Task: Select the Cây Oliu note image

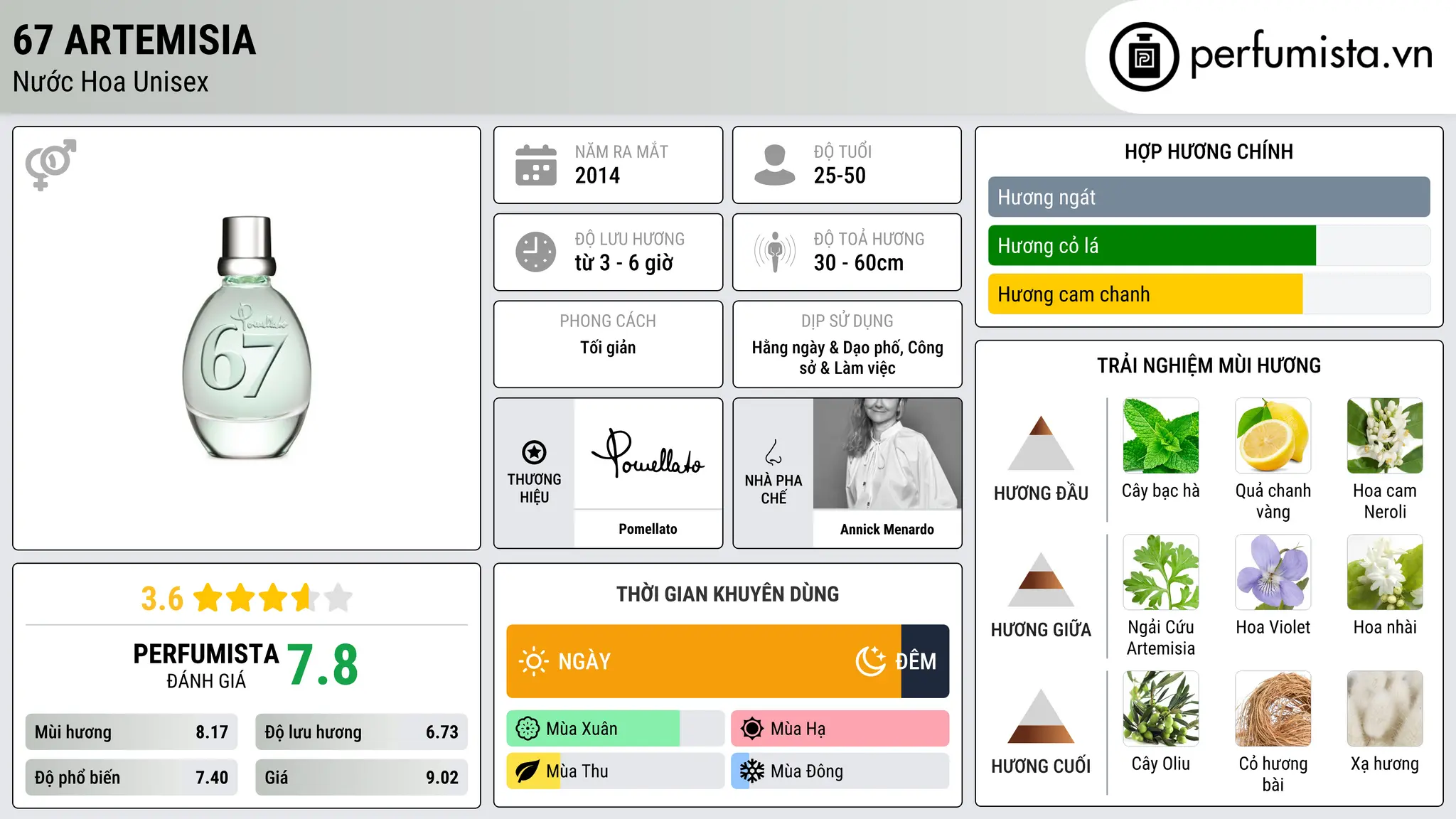Action: coord(1161,709)
